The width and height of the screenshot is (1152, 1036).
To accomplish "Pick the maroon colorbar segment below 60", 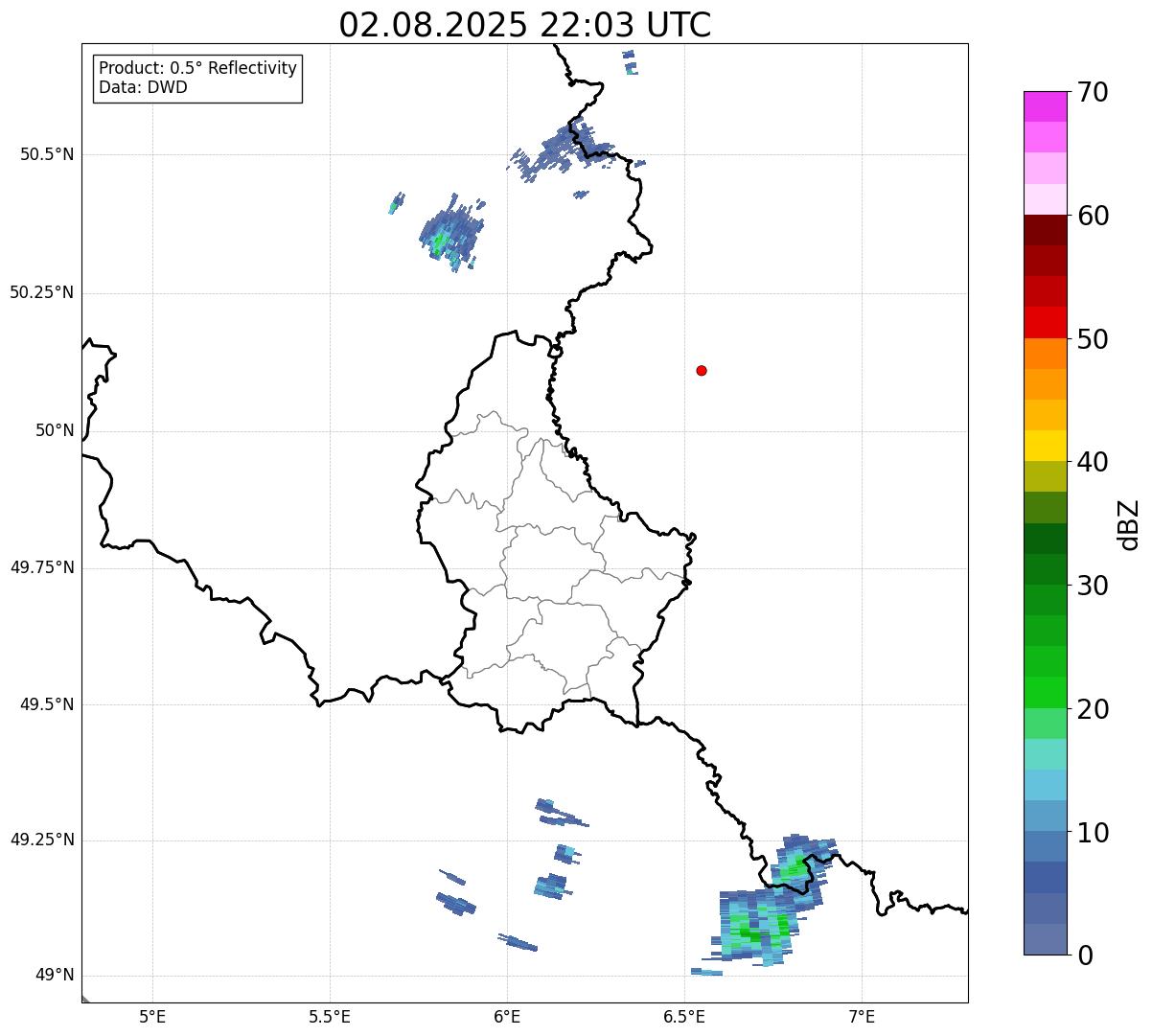I will [x=1045, y=230].
